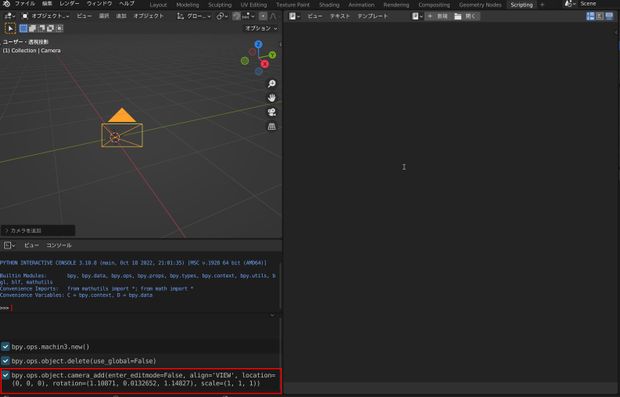
Task: Switch to the Sculpting workspace tab
Action: click(x=220, y=5)
